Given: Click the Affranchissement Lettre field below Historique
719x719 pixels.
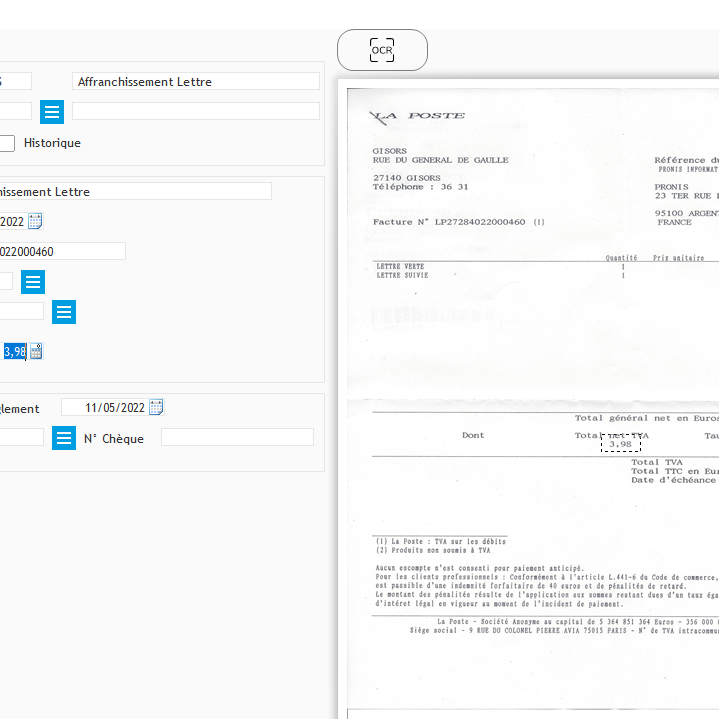Looking at the screenshot, I should [135, 191].
